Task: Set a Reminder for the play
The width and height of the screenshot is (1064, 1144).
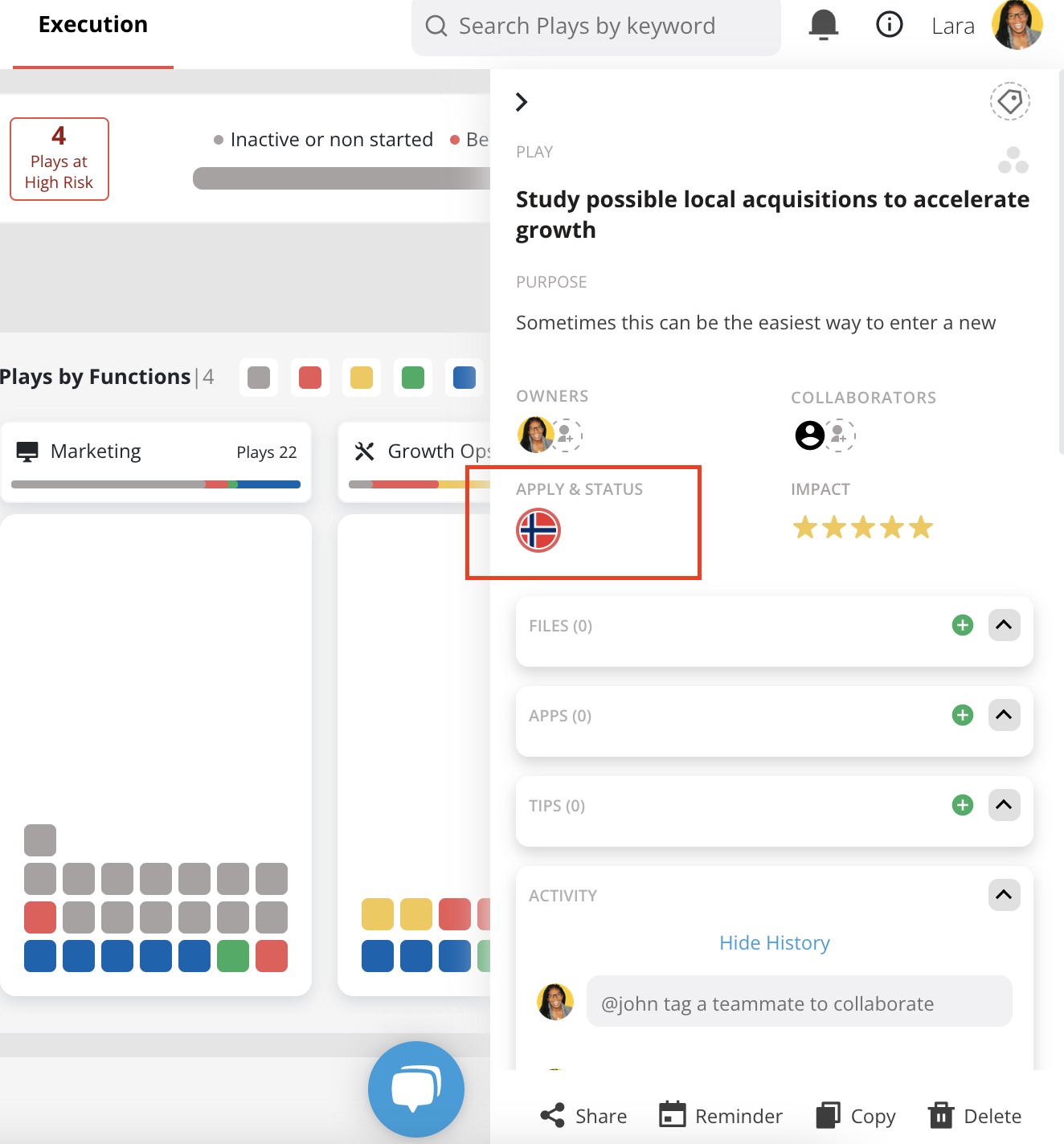Action: point(721,1116)
